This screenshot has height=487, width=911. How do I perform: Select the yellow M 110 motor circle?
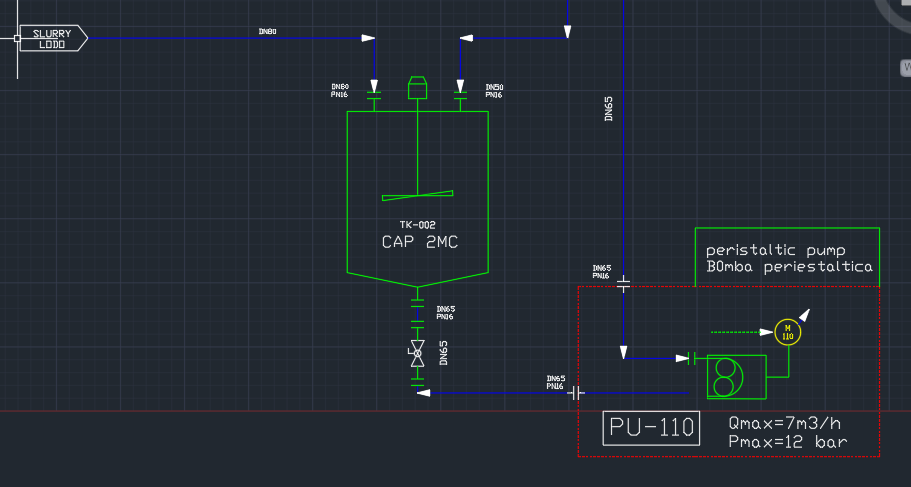pos(788,332)
